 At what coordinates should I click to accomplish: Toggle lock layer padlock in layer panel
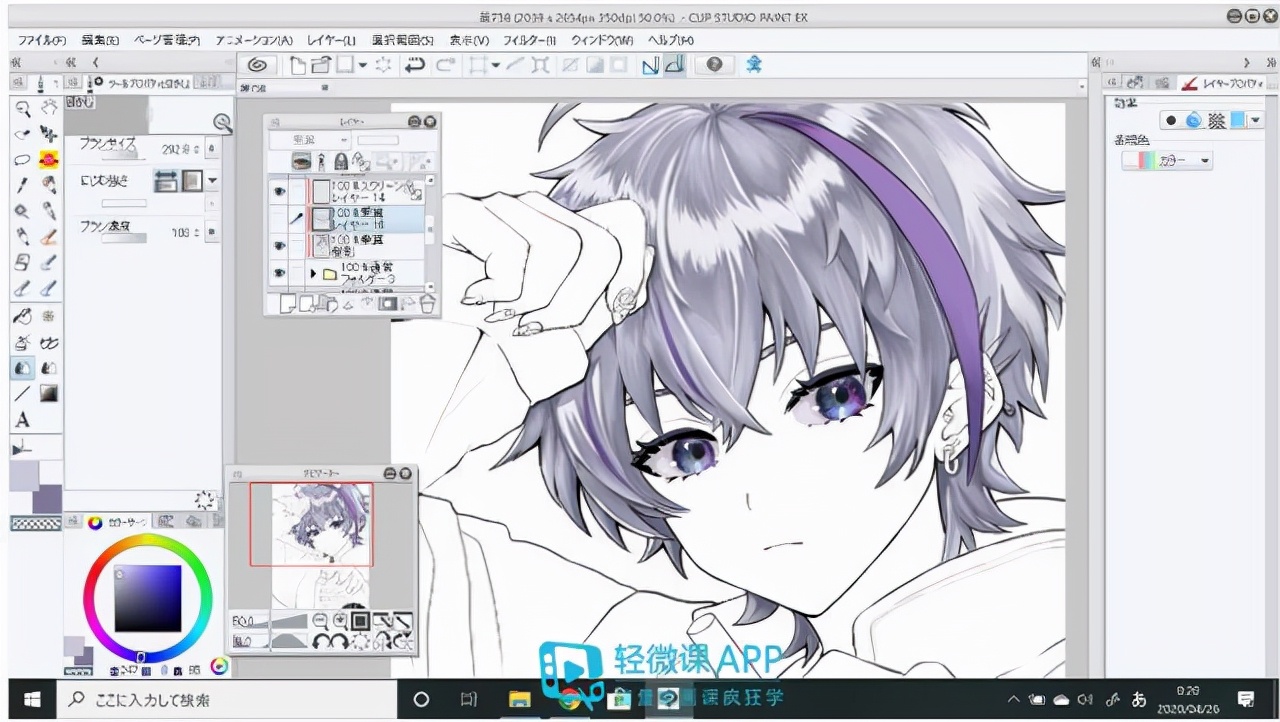coord(341,161)
